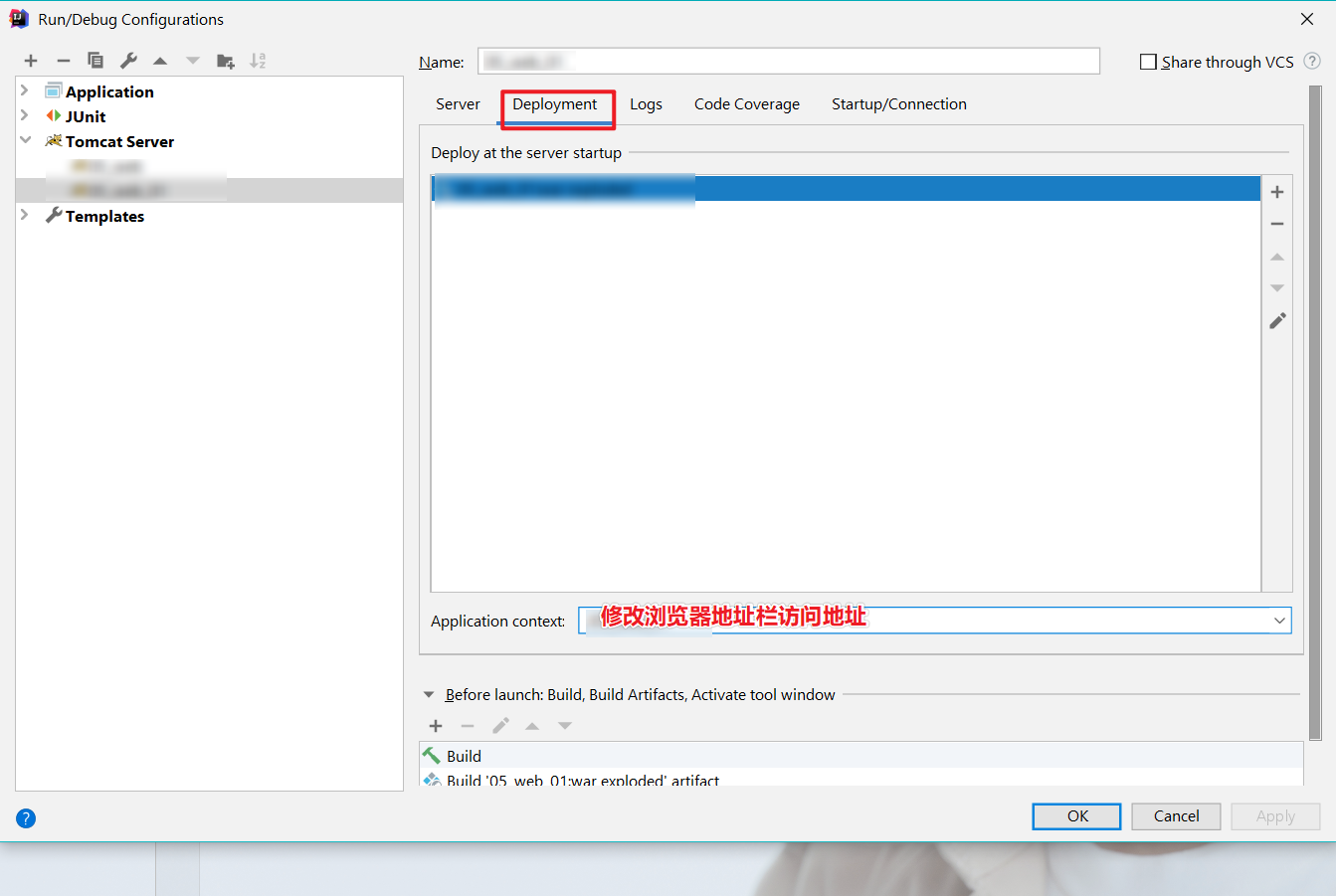
Task: Open Application context dropdown arrow
Action: click(x=1279, y=621)
